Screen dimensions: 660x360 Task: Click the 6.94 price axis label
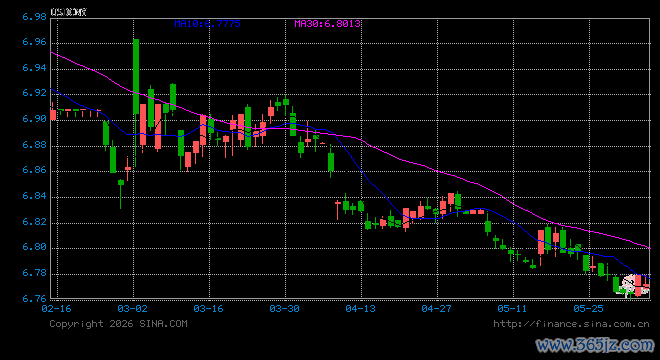pos(35,68)
